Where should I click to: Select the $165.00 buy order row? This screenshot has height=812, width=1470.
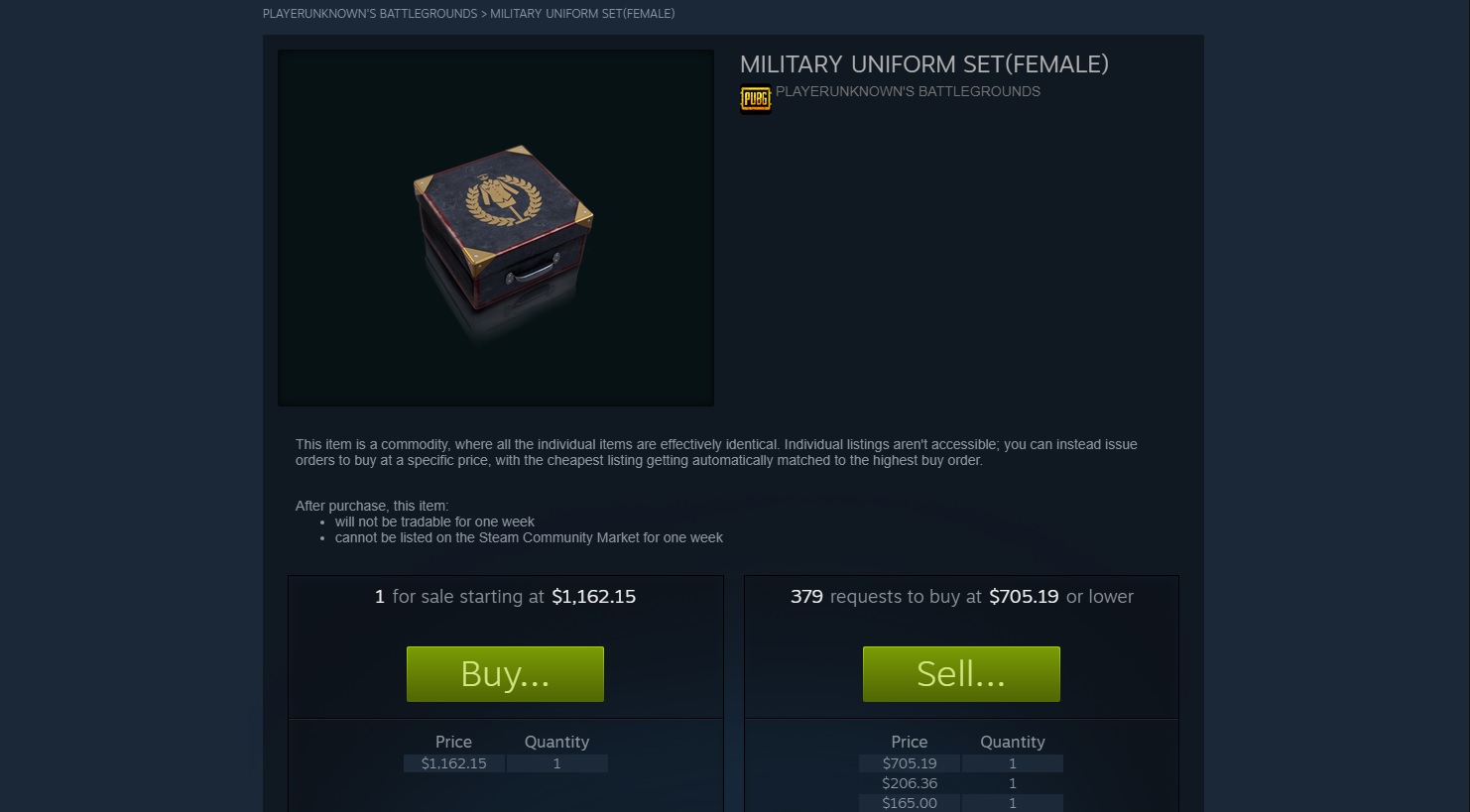[961, 803]
